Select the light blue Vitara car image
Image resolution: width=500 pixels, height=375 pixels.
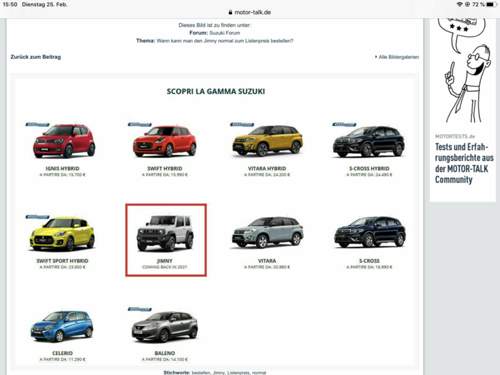click(268, 232)
